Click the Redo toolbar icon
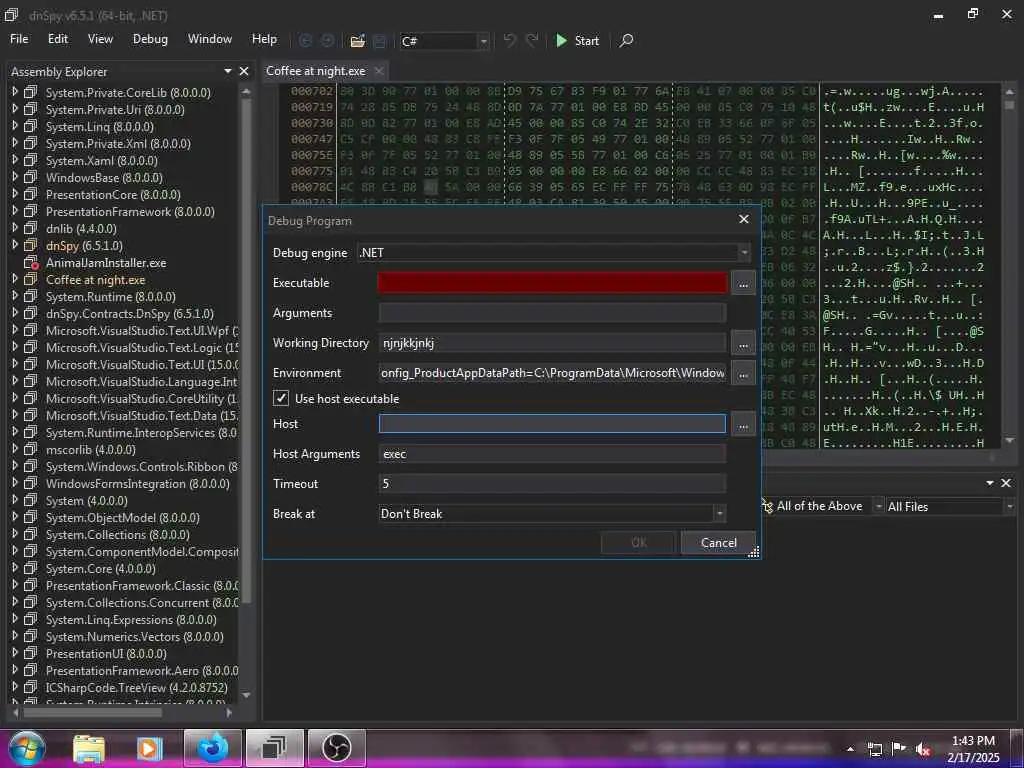This screenshot has height=768, width=1024. coord(532,40)
